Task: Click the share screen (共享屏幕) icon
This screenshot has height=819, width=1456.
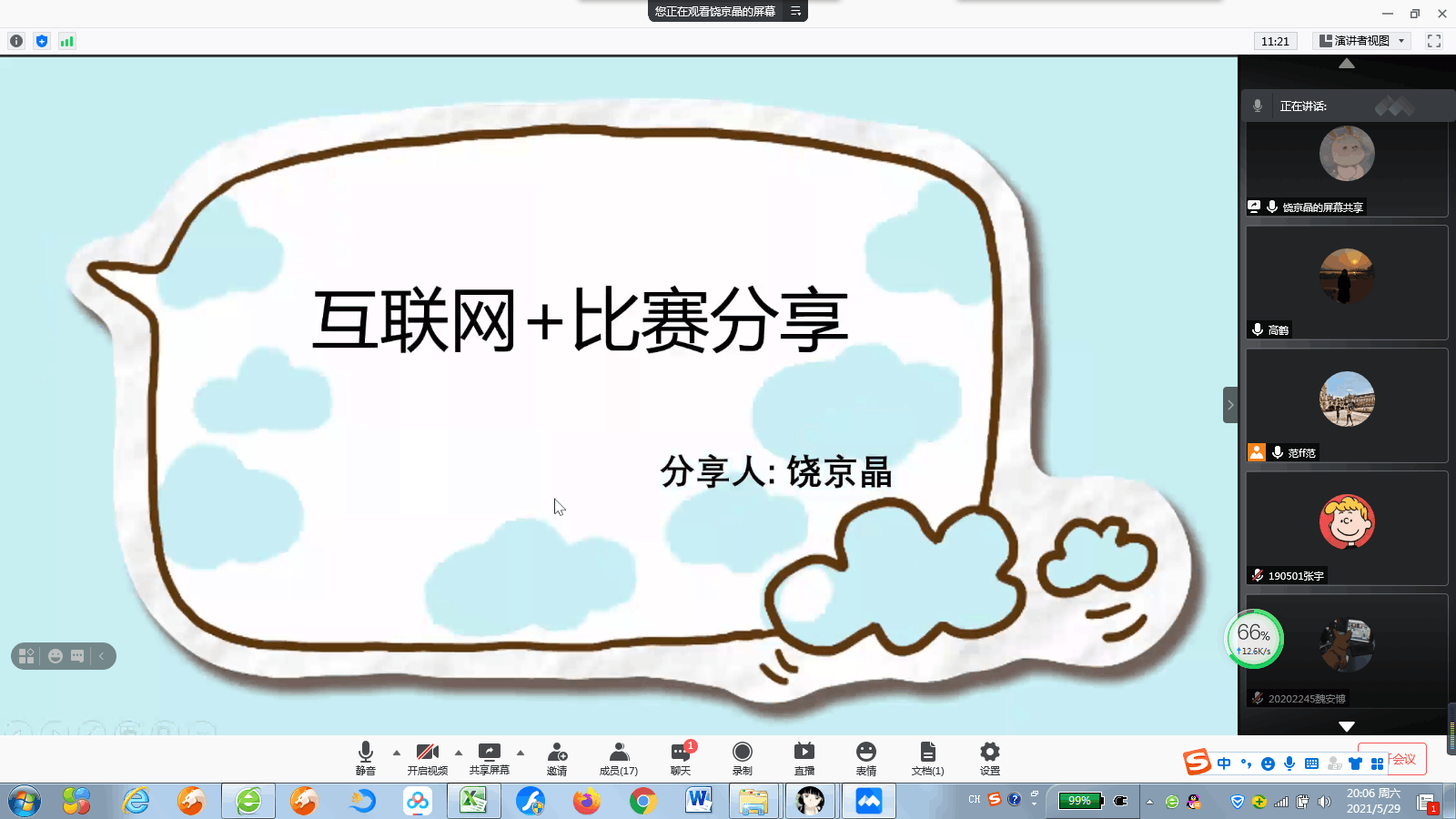Action: click(x=490, y=757)
